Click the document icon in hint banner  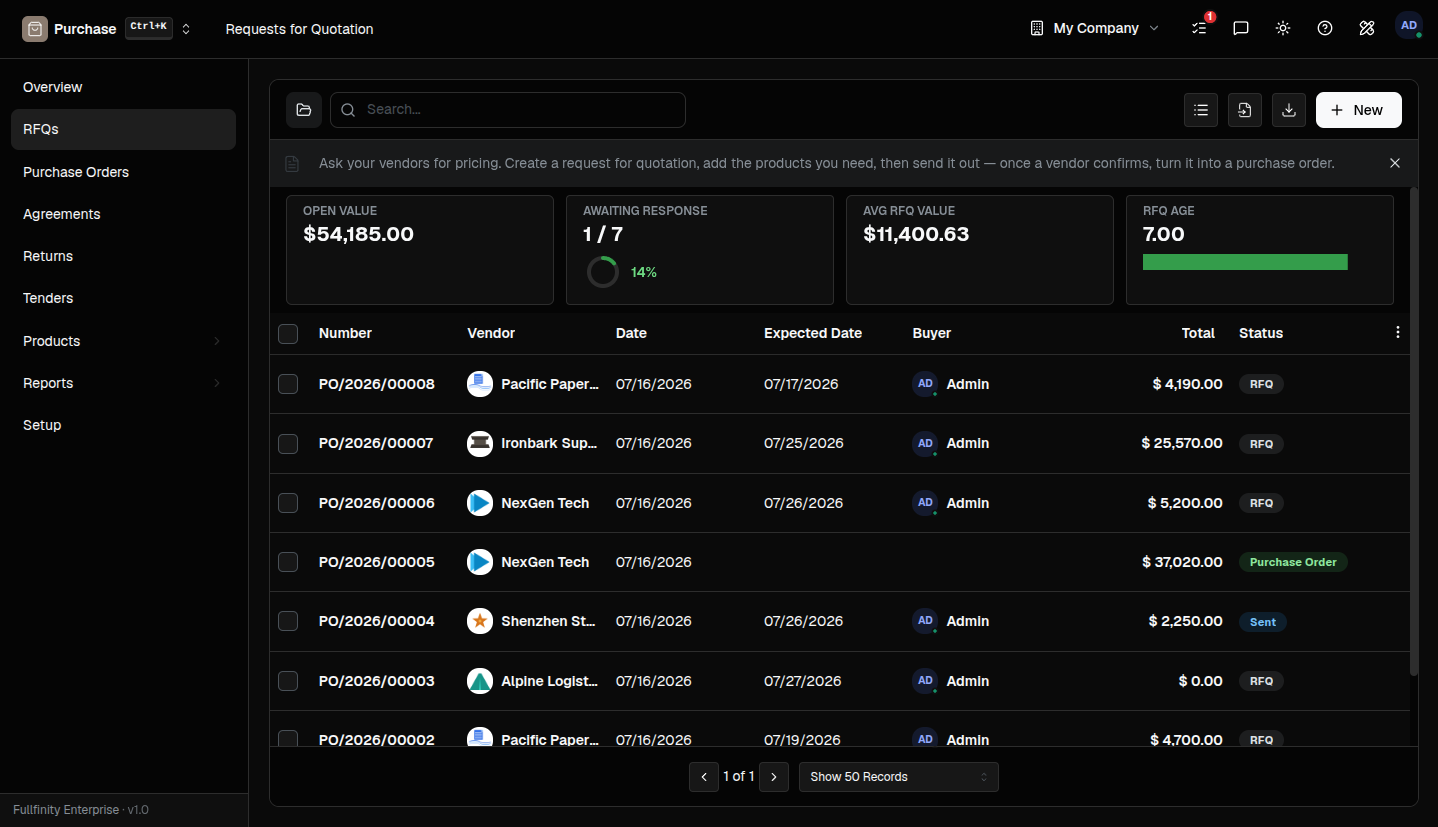click(x=292, y=163)
